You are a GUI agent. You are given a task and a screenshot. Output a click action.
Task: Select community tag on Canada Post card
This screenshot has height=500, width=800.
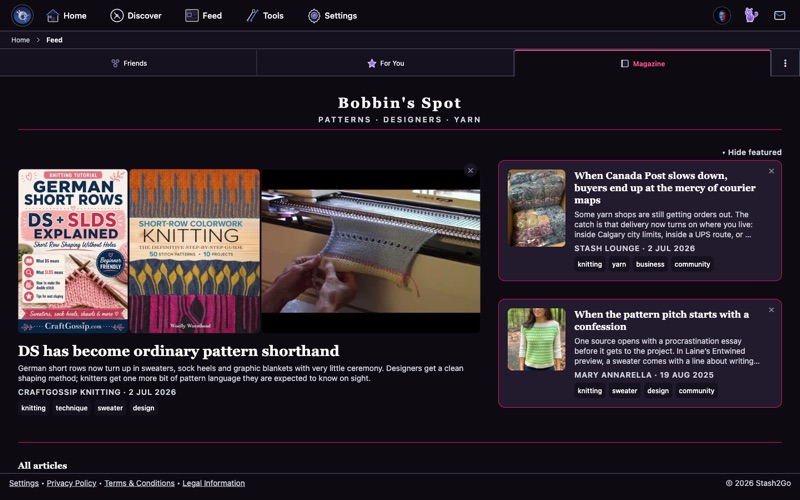coord(692,264)
